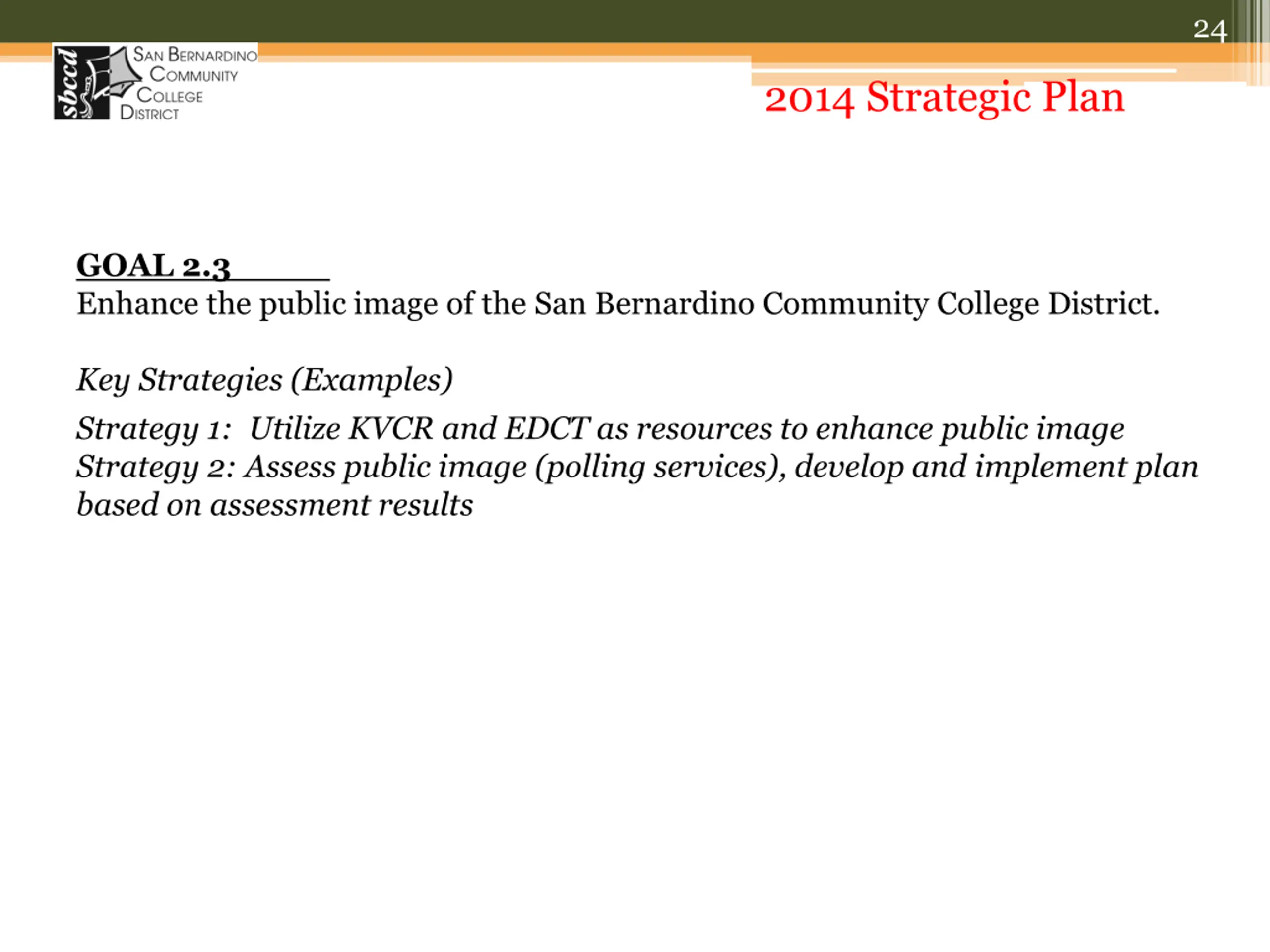This screenshot has height=952, width=1270.
Task: Select 'Key Strategies (Examples)' text
Action: 265,380
